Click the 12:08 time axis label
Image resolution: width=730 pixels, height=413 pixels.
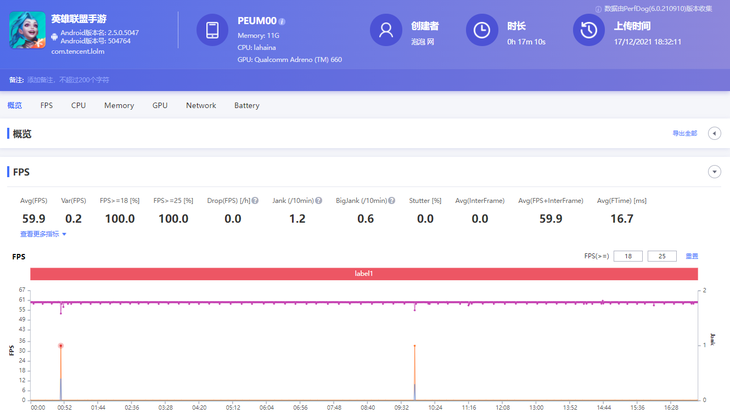pos(503,407)
